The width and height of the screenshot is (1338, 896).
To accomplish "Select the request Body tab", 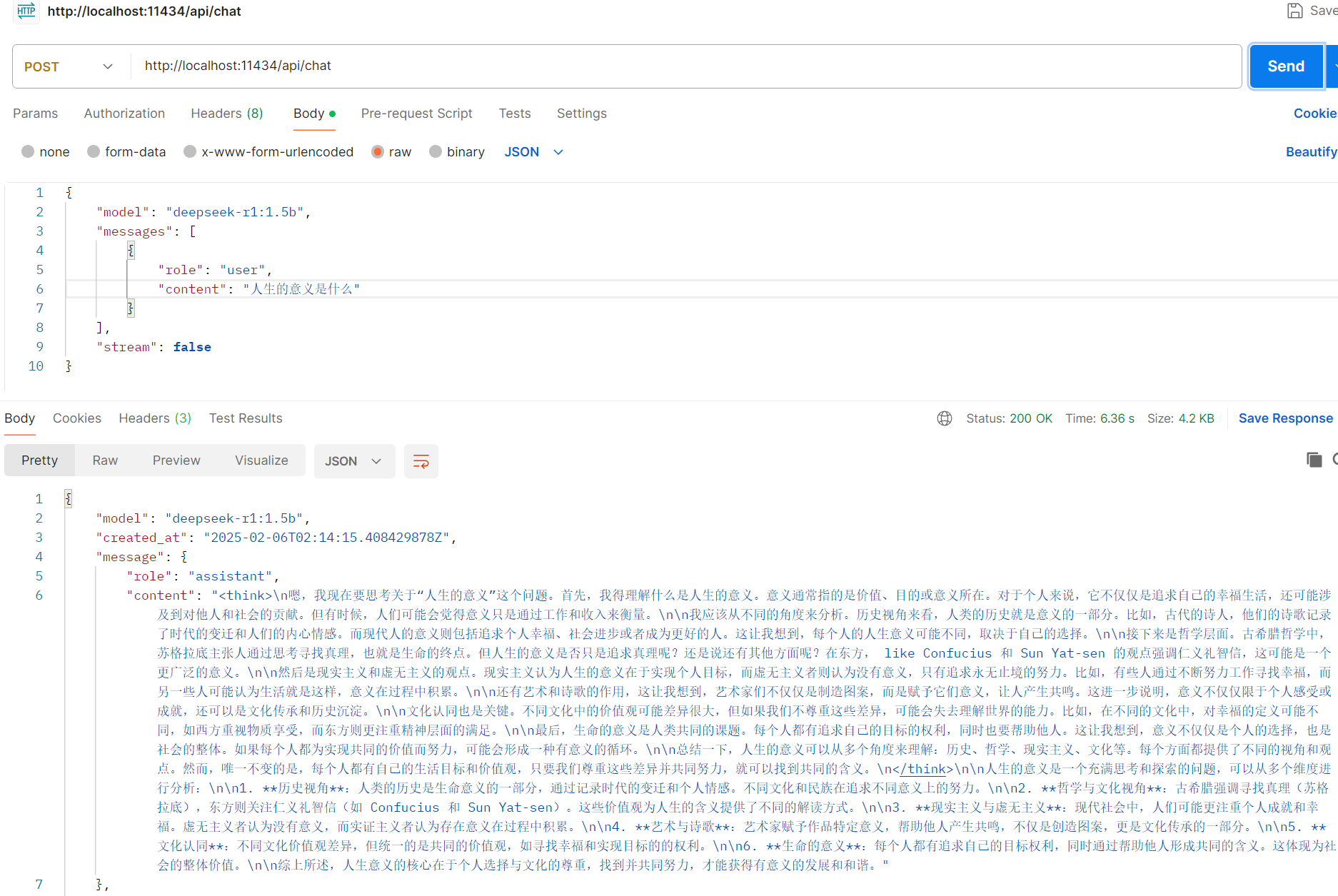I will pyautogui.click(x=314, y=114).
